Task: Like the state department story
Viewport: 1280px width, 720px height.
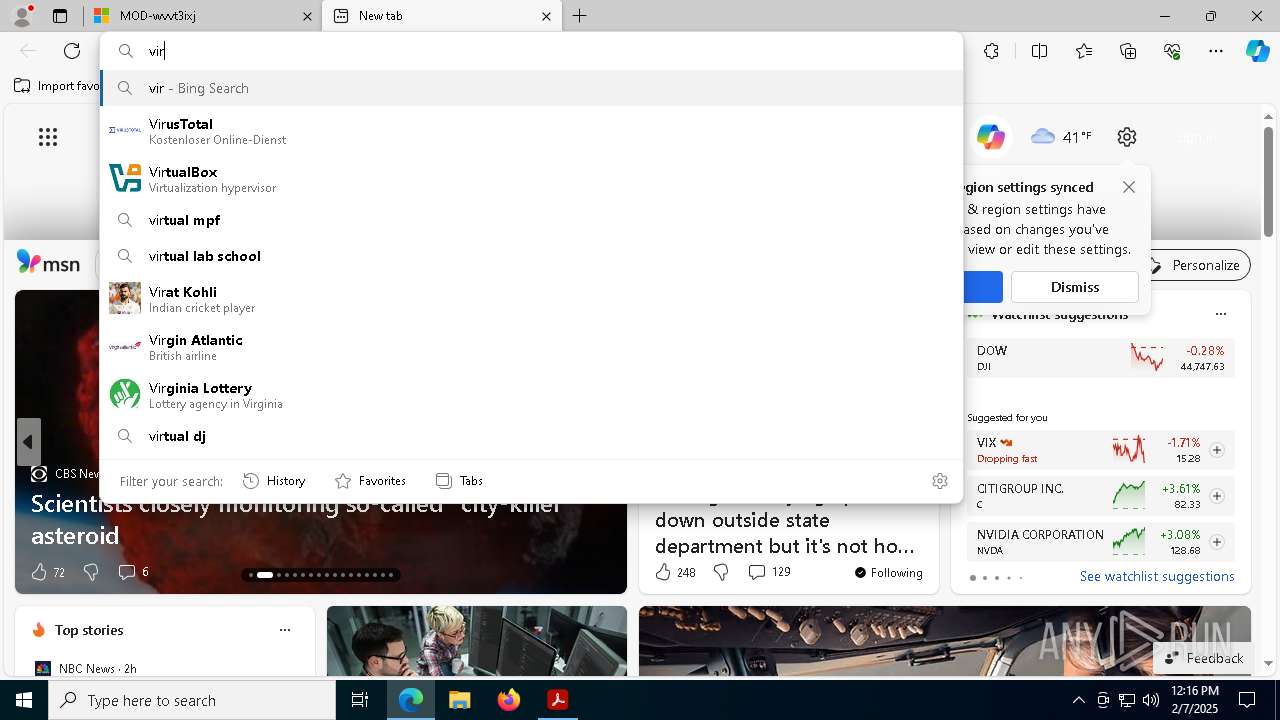Action: click(675, 572)
